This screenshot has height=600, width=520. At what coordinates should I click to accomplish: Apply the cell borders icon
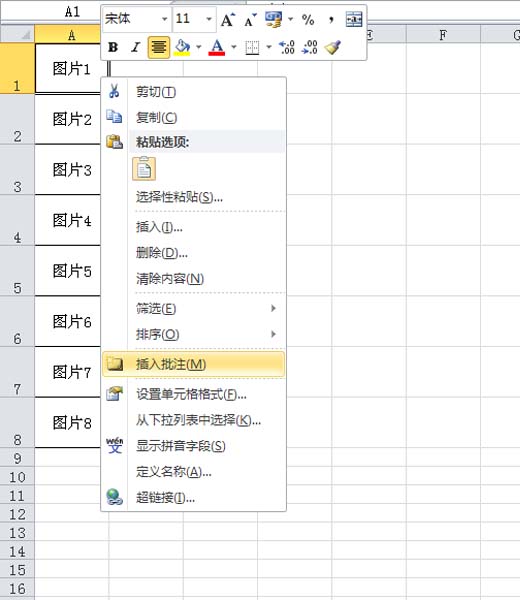tap(252, 47)
